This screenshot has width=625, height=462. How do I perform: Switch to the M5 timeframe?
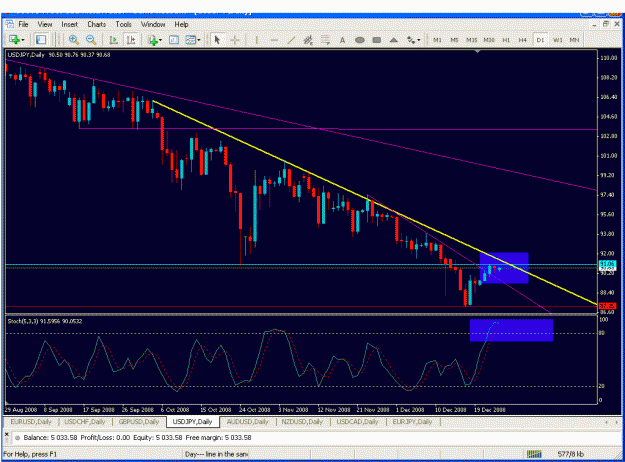pyautogui.click(x=454, y=40)
